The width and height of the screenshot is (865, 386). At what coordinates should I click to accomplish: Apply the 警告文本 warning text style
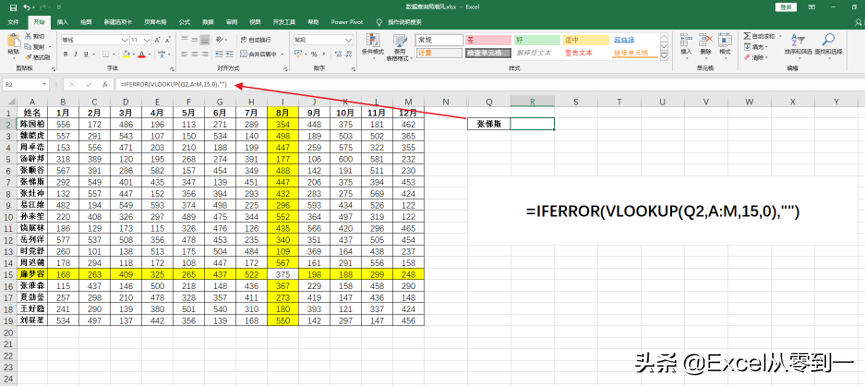tap(586, 53)
